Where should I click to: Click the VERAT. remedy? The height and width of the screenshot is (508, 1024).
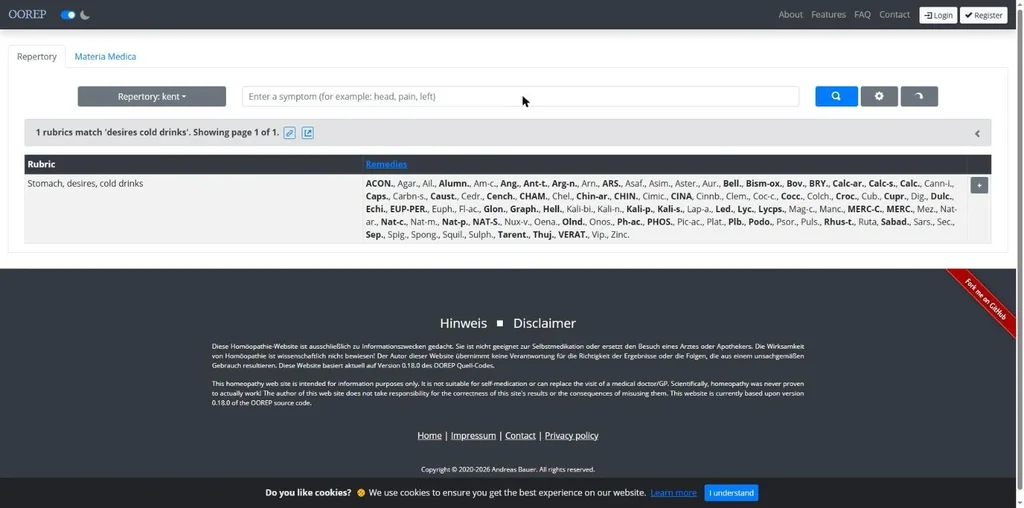coord(573,234)
